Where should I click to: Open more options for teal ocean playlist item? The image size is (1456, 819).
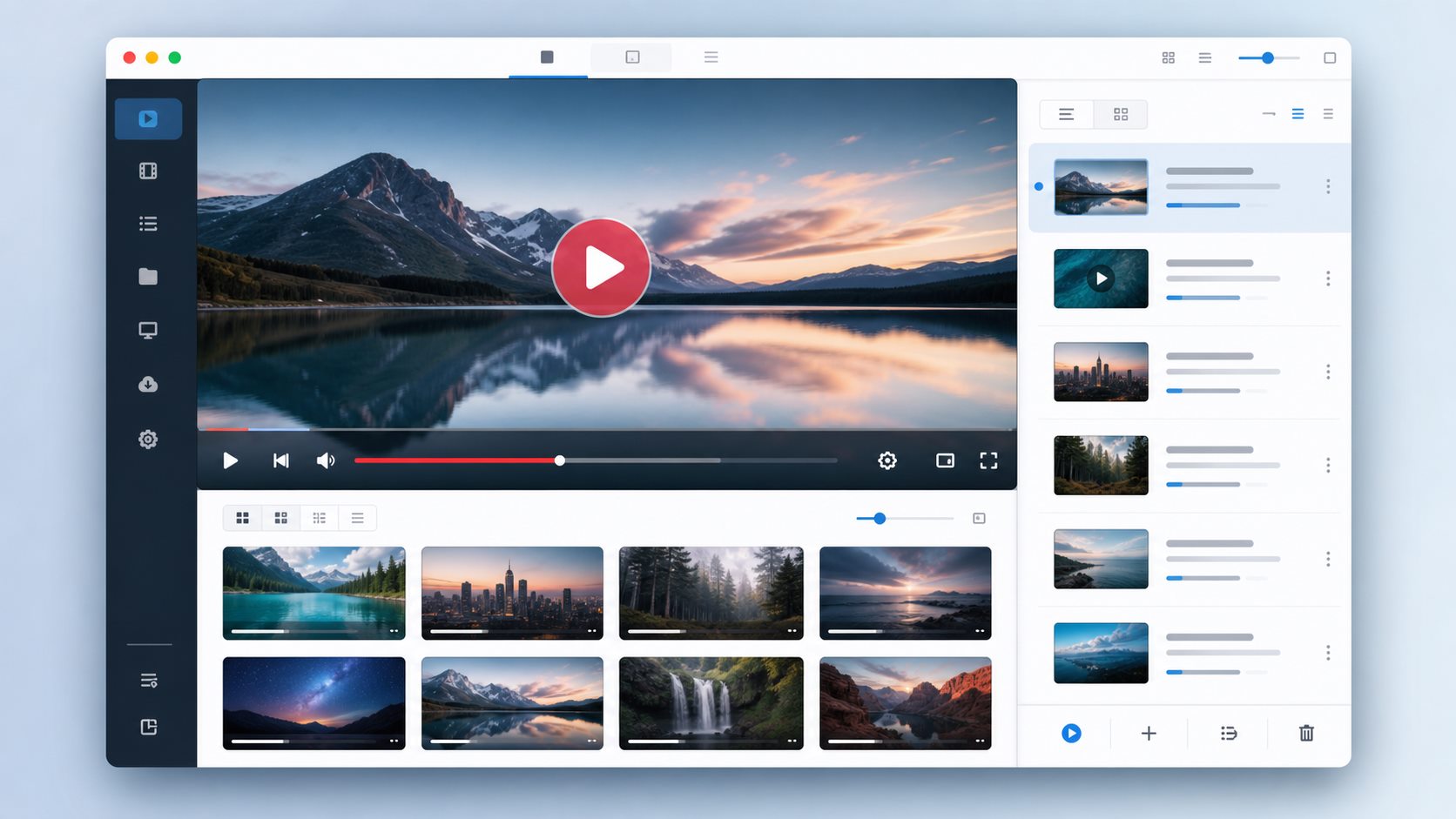1328,279
